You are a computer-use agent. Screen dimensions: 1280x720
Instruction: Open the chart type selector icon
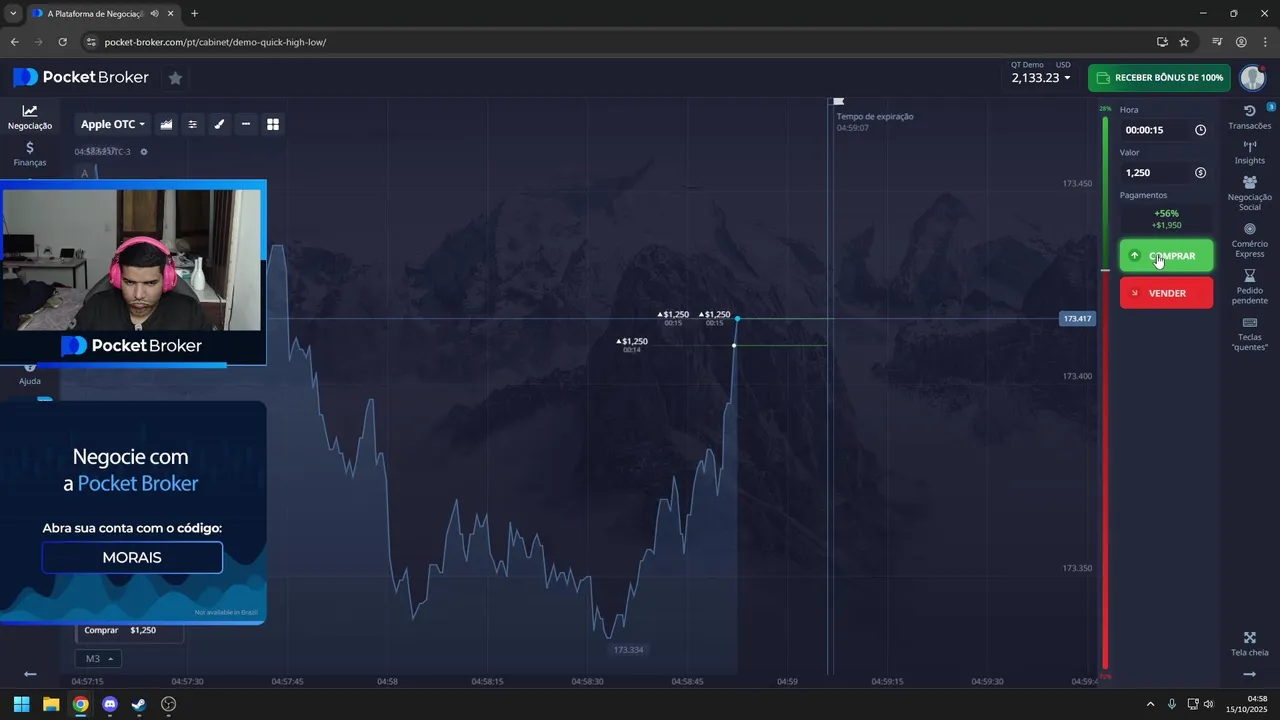tap(166, 124)
